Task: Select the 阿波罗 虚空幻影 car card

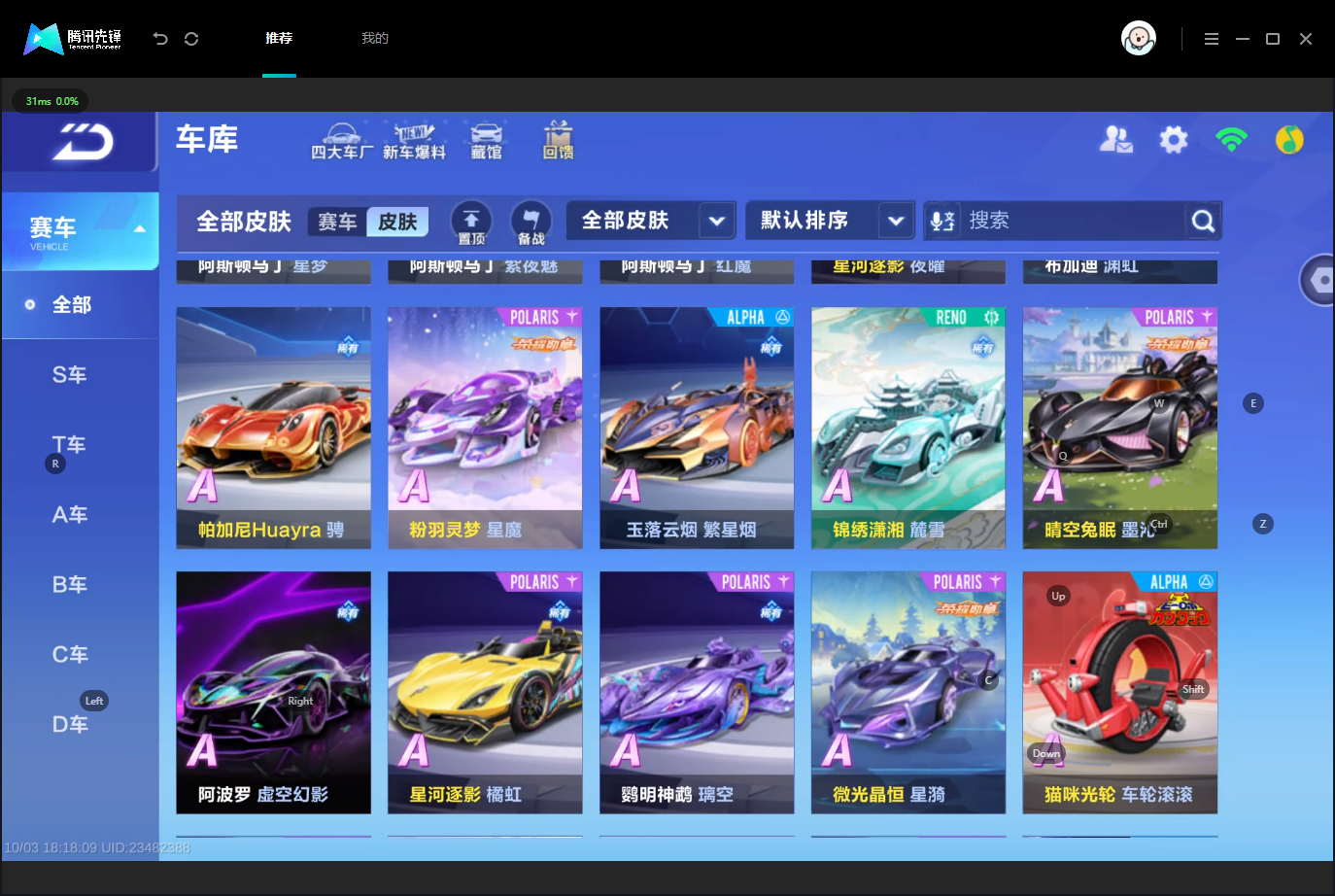Action: (274, 693)
